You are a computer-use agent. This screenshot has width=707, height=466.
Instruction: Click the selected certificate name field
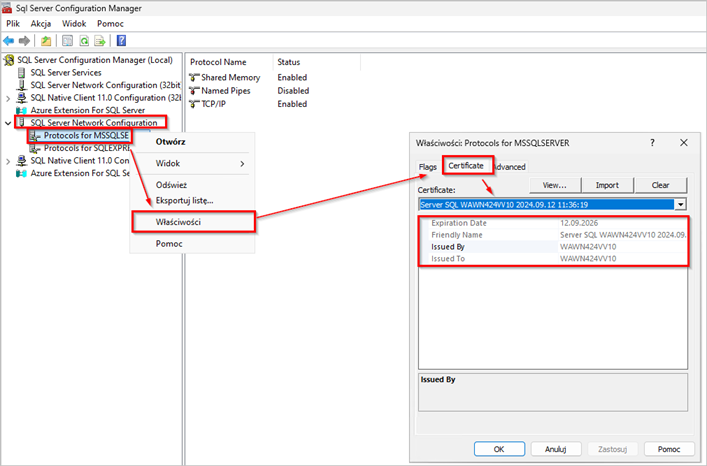[546, 205]
